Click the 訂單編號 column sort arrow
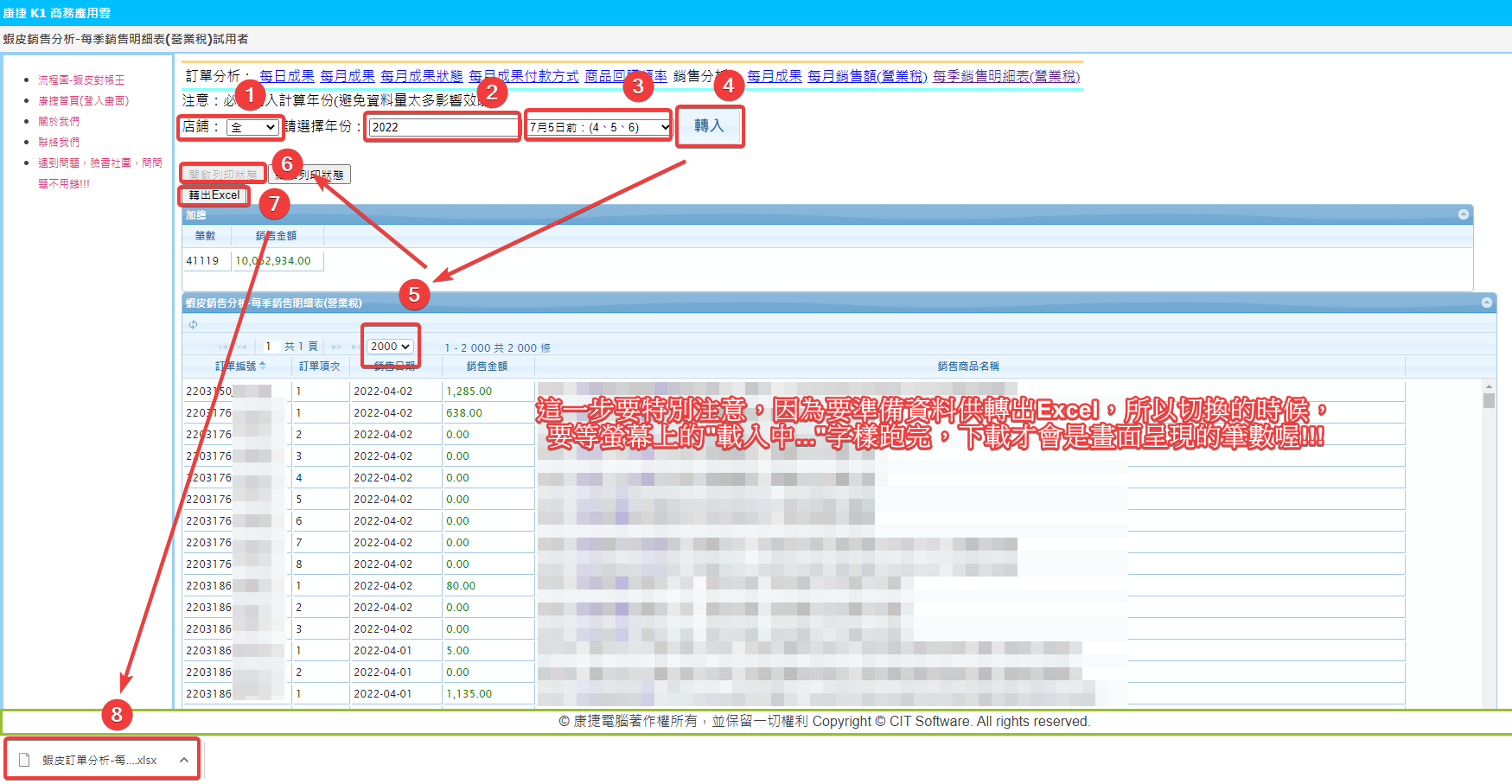This screenshot has width=1512, height=784. pyautogui.click(x=263, y=366)
